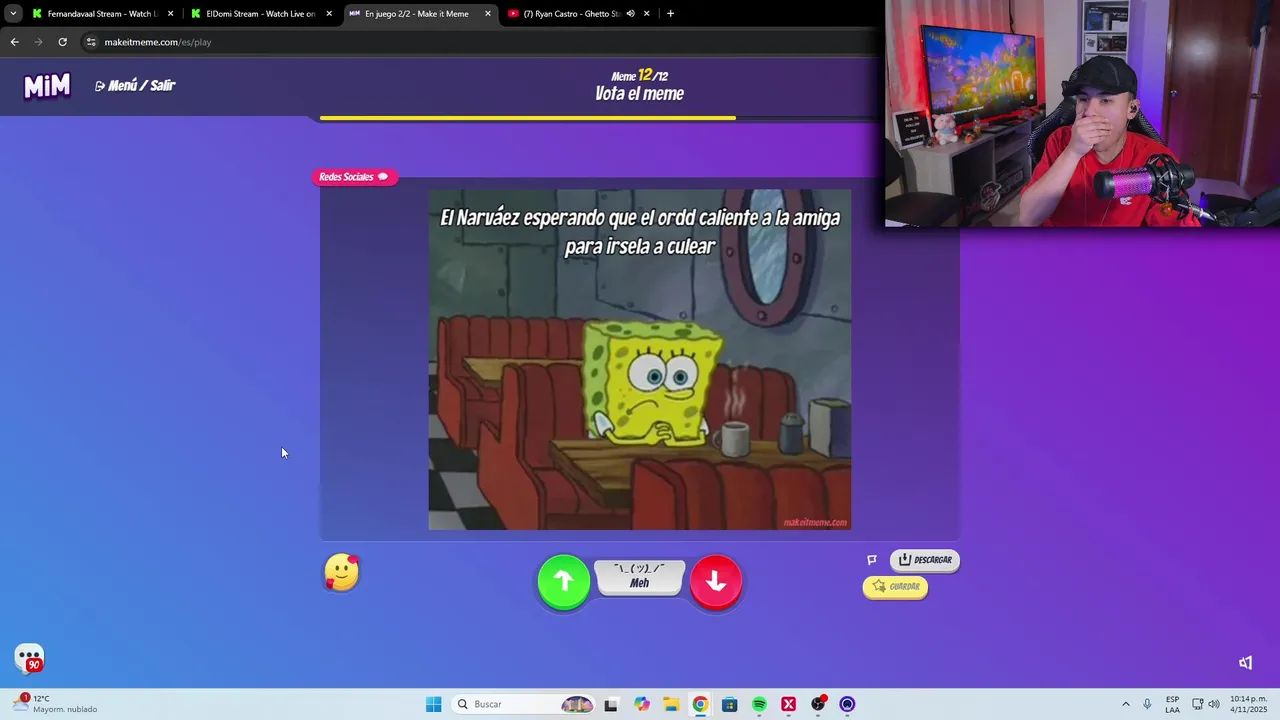
Task: Open the weather widget showing 12°C
Action: 55,704
